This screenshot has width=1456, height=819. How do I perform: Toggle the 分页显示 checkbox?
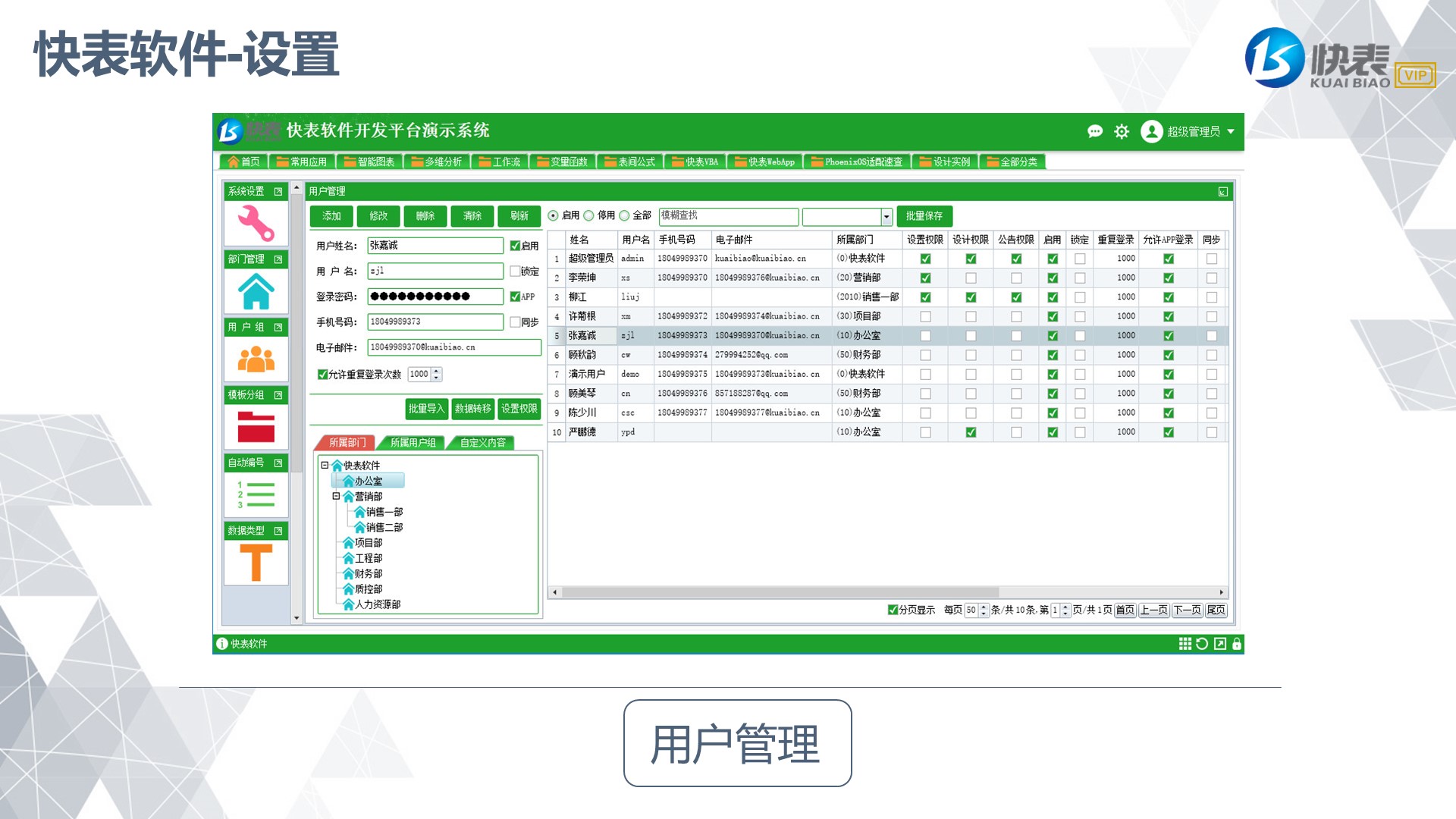pos(893,610)
